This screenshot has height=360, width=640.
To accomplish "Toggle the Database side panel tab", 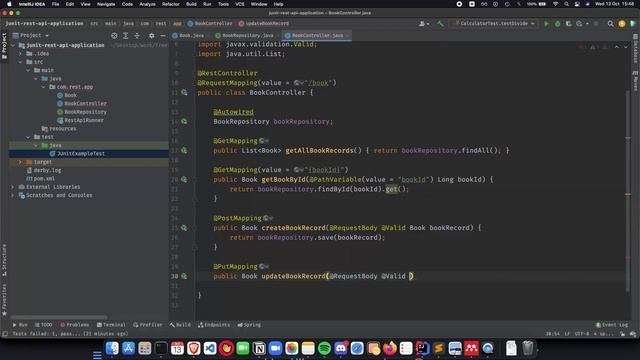I will [636, 49].
